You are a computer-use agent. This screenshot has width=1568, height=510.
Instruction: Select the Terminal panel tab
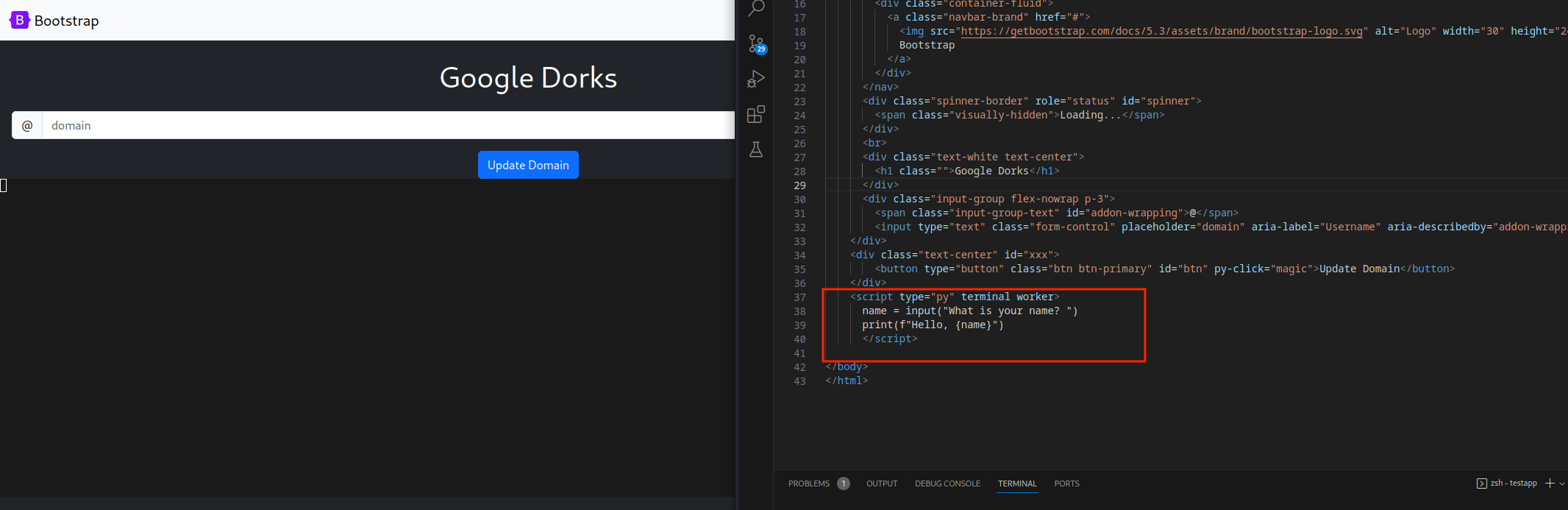pyautogui.click(x=1017, y=484)
